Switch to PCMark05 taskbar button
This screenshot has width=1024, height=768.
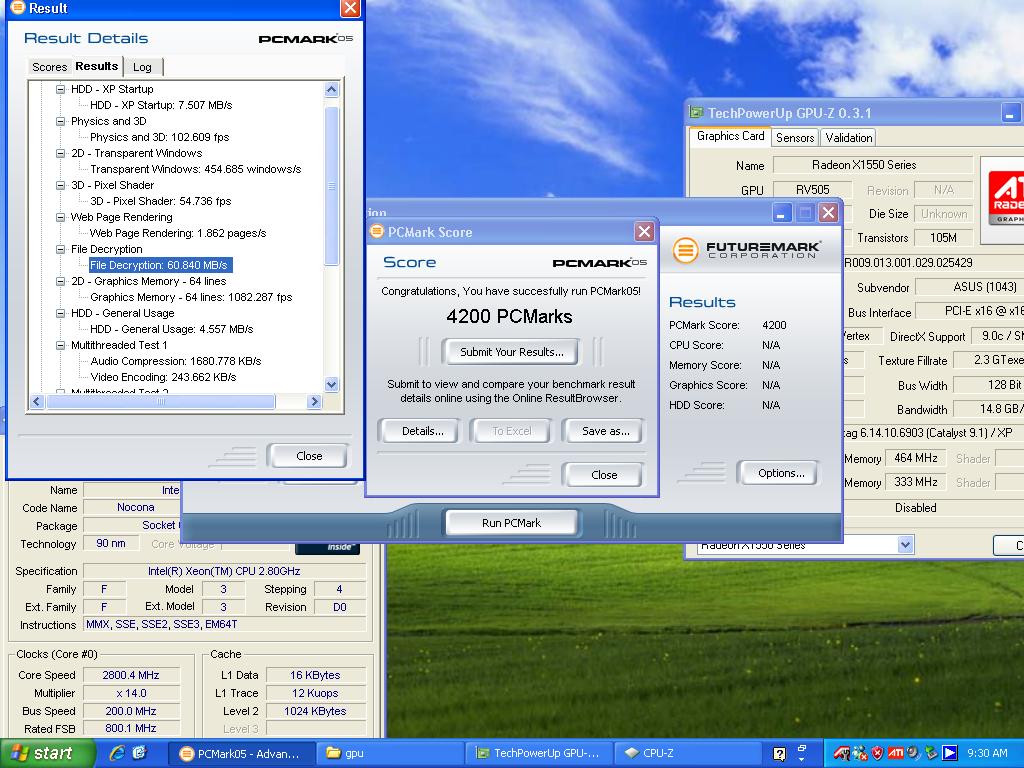coord(242,754)
